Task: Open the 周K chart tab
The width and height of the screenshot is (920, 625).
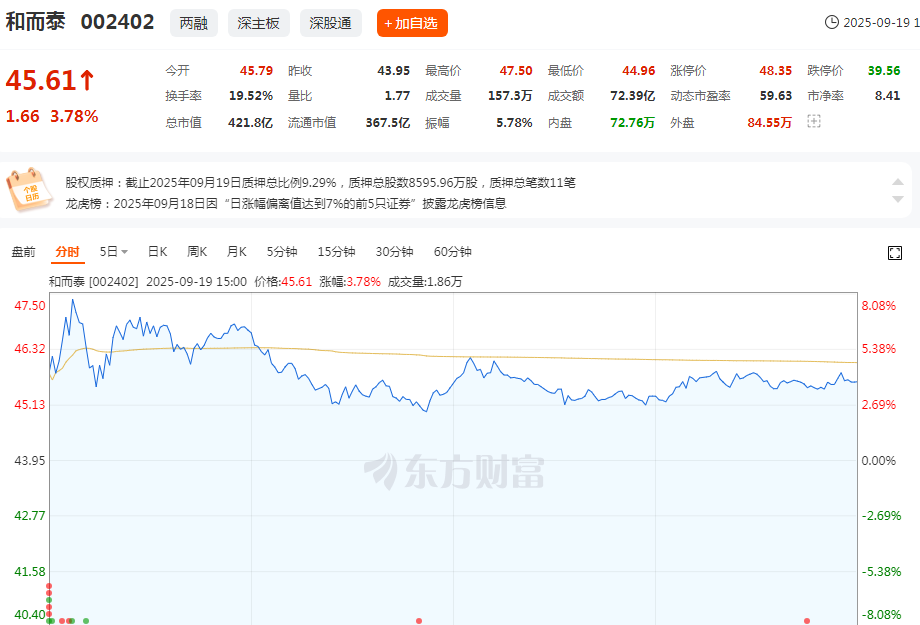Action: pos(197,252)
